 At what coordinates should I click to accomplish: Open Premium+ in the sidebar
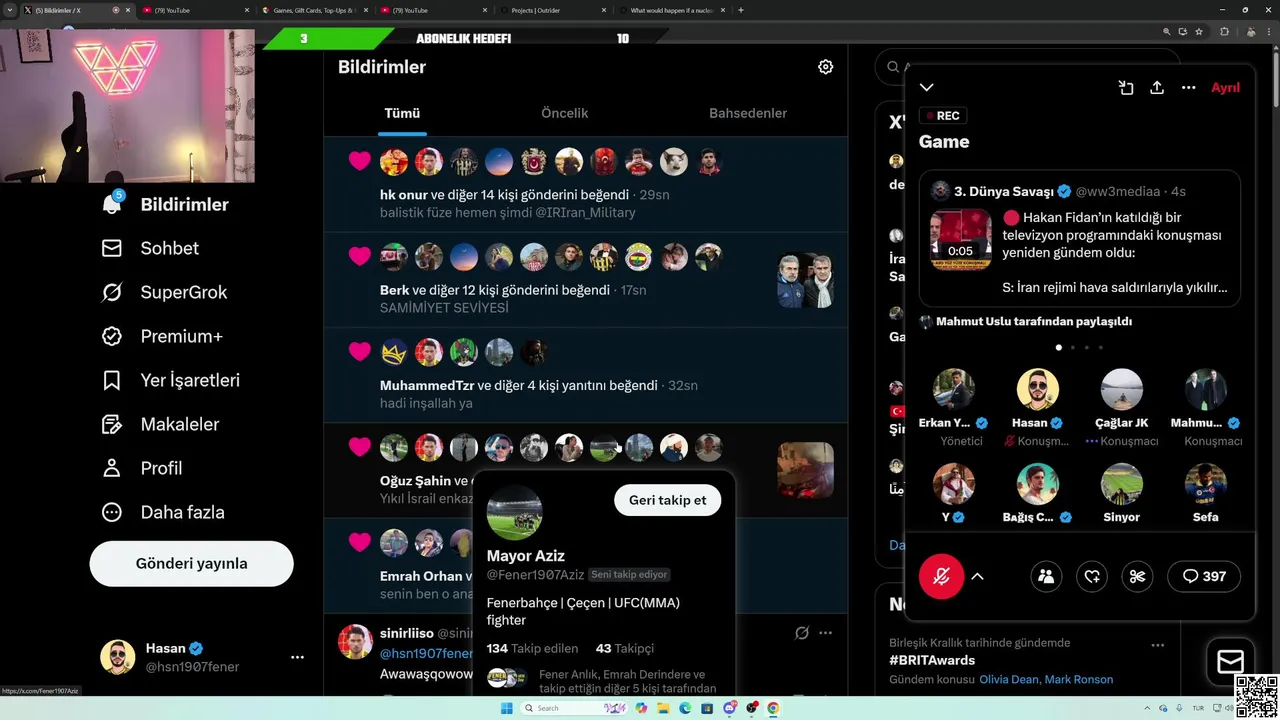[162, 336]
